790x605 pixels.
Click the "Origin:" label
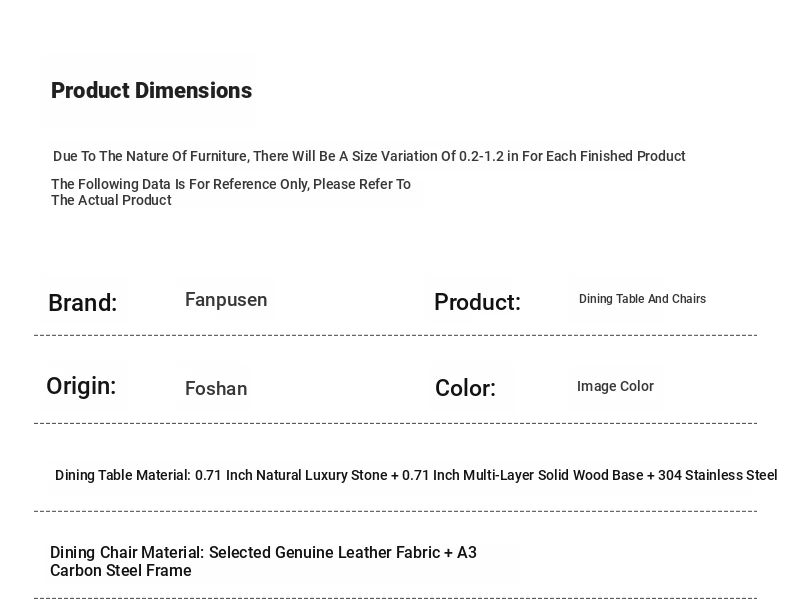pyautogui.click(x=81, y=387)
